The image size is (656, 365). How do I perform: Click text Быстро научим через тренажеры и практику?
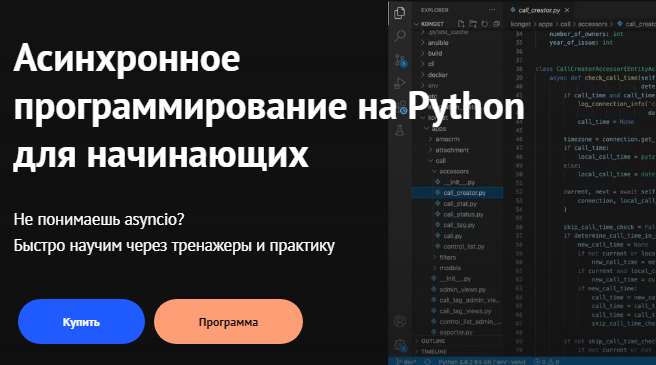pyautogui.click(x=174, y=245)
